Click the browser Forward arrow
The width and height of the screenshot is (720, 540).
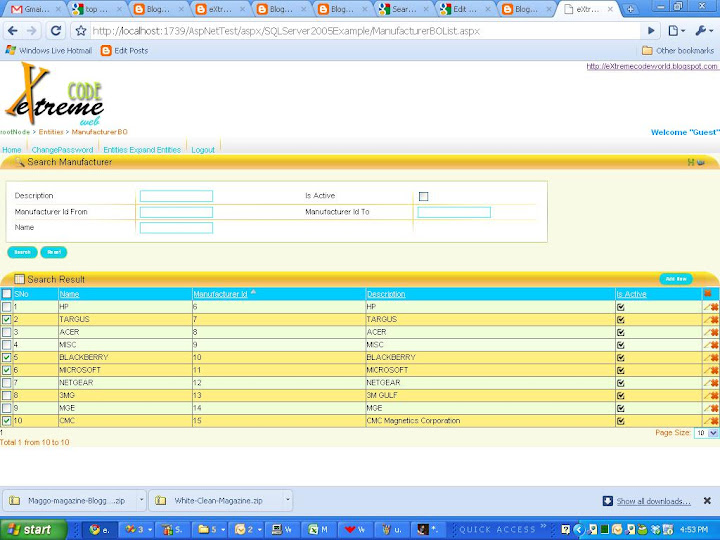click(x=32, y=31)
